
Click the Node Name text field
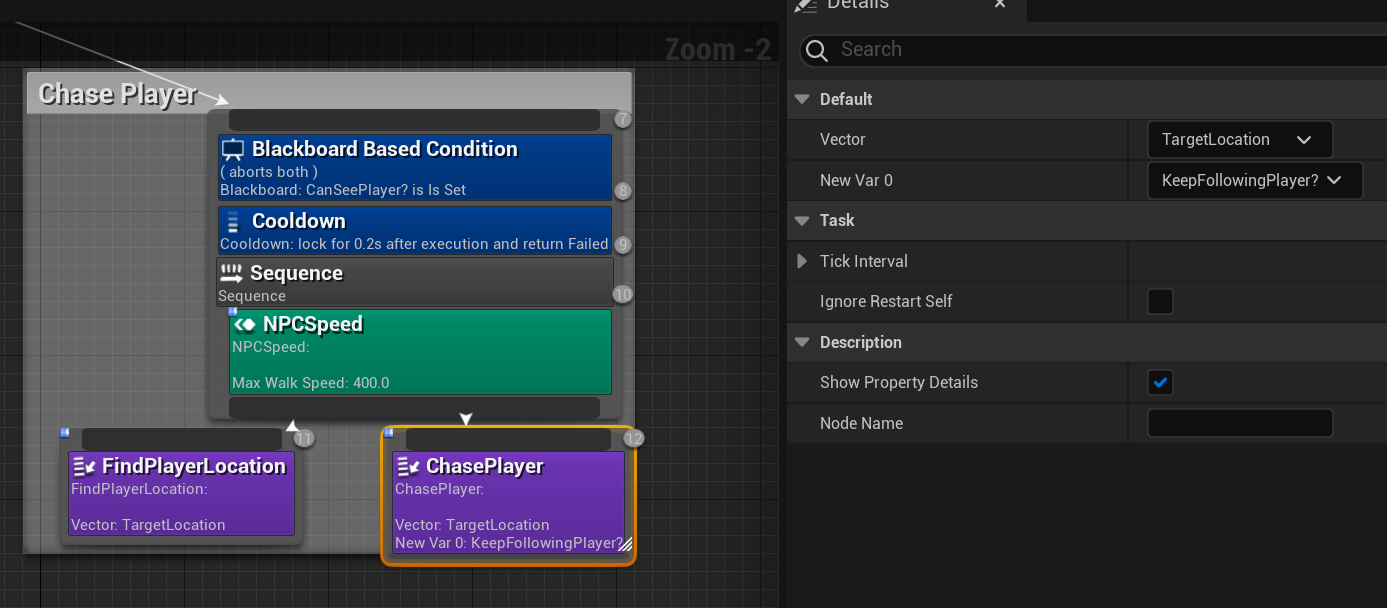click(1240, 423)
